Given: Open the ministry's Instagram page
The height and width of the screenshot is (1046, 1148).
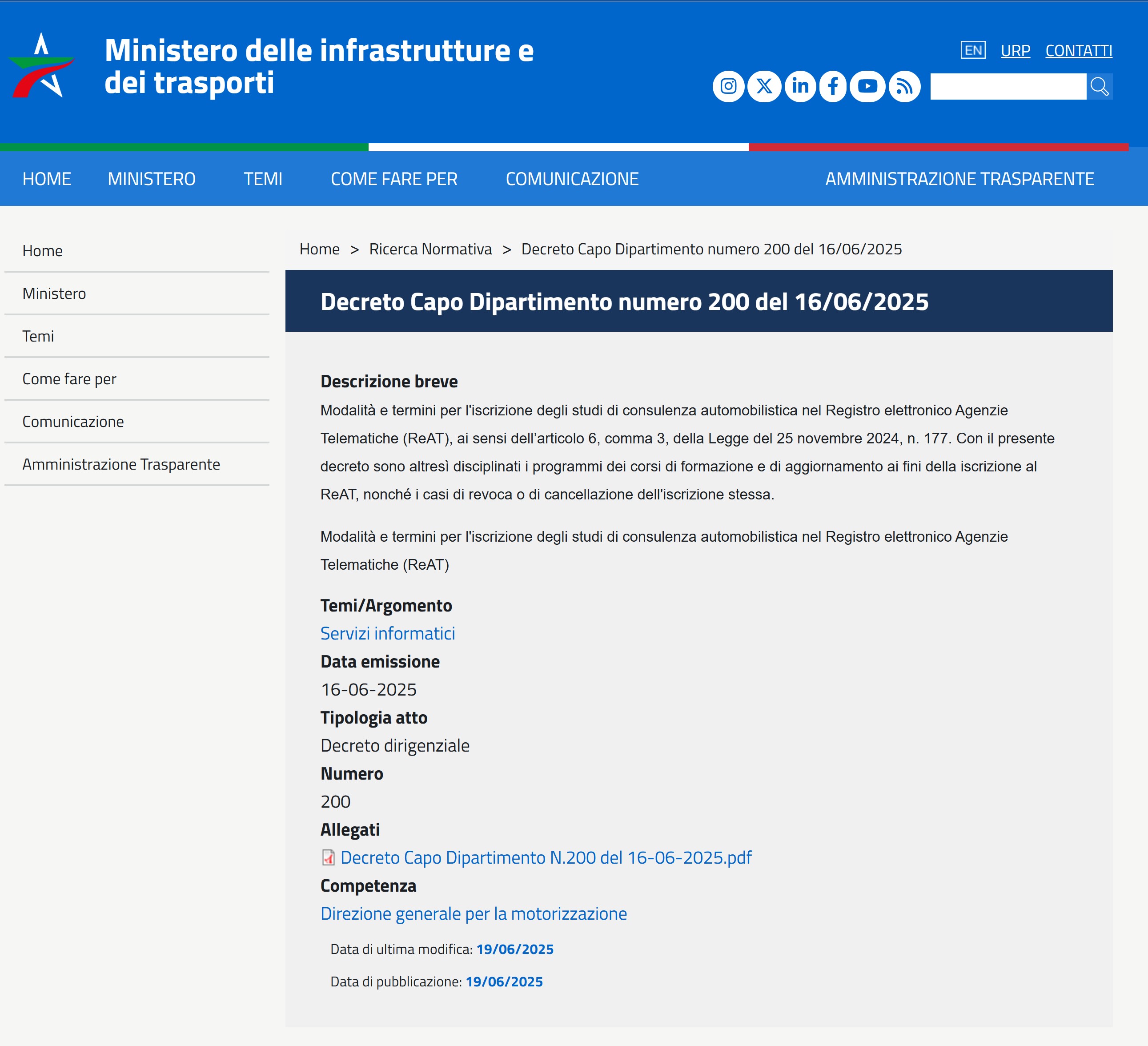Looking at the screenshot, I should [x=728, y=87].
